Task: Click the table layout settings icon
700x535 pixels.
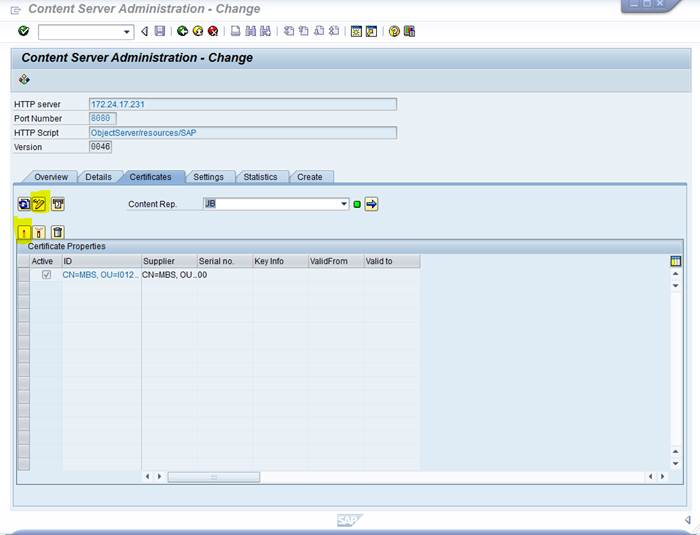Action: [x=676, y=261]
